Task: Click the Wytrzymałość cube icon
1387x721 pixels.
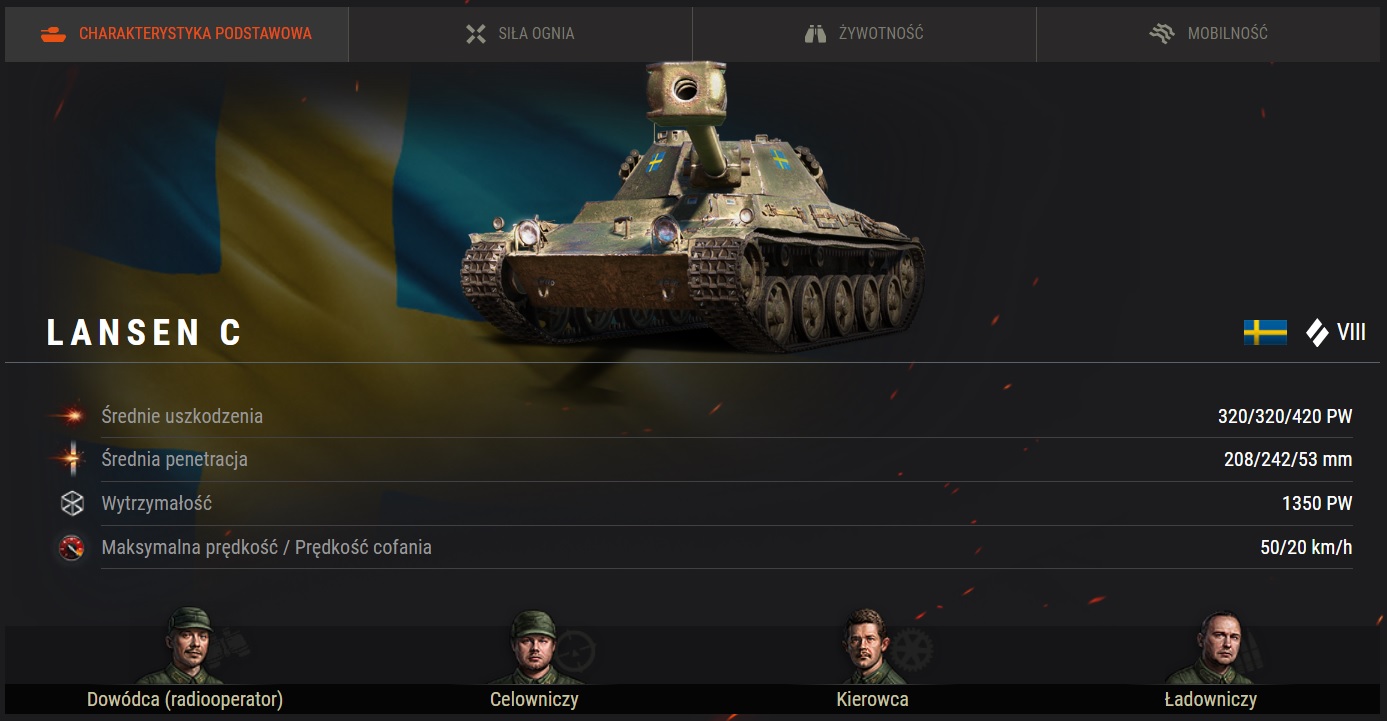Action: [72, 503]
